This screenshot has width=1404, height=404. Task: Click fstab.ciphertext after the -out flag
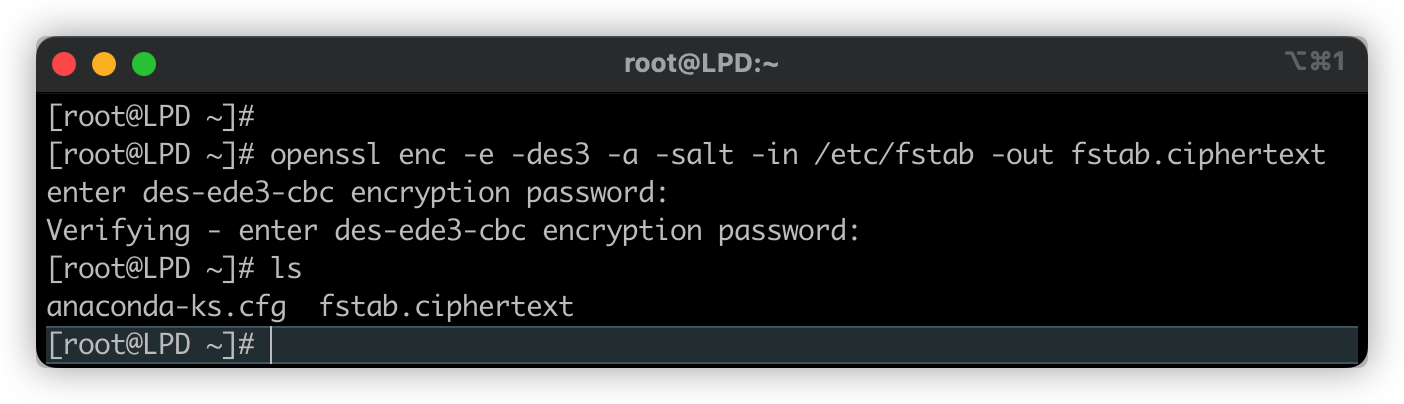(1198, 155)
